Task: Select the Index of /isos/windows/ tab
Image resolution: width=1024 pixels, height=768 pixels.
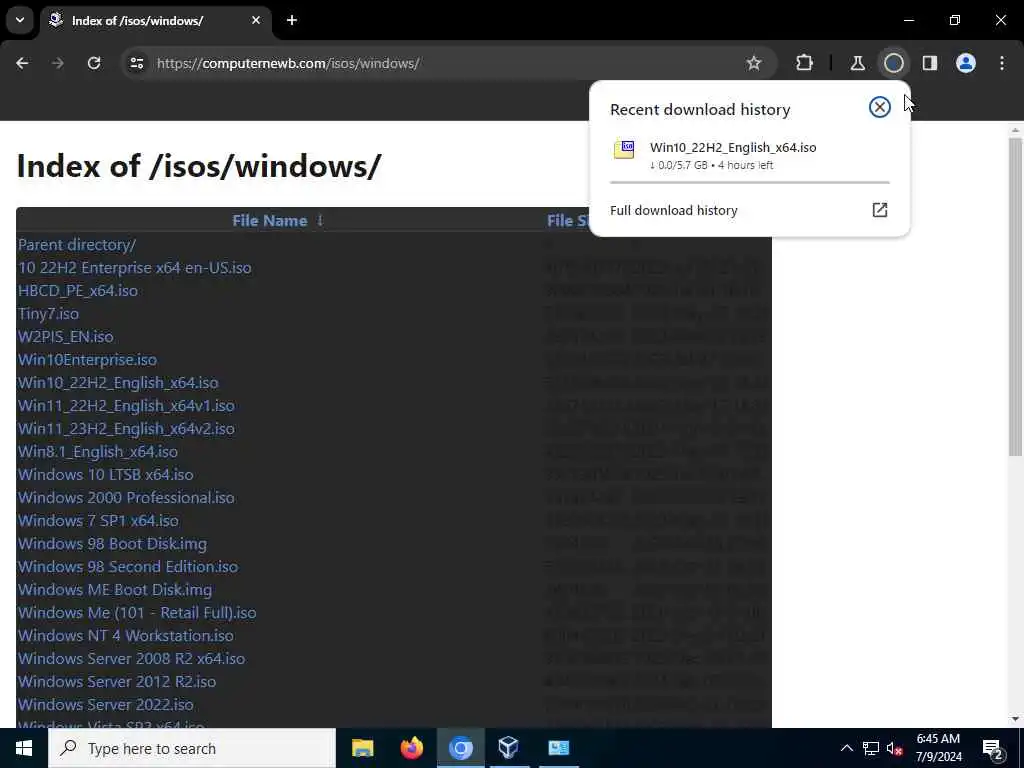Action: click(x=155, y=20)
